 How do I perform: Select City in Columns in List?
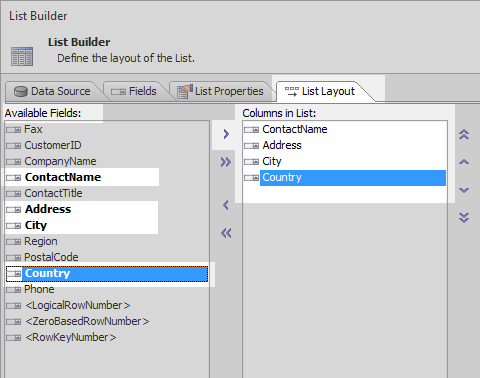pyautogui.click(x=272, y=161)
